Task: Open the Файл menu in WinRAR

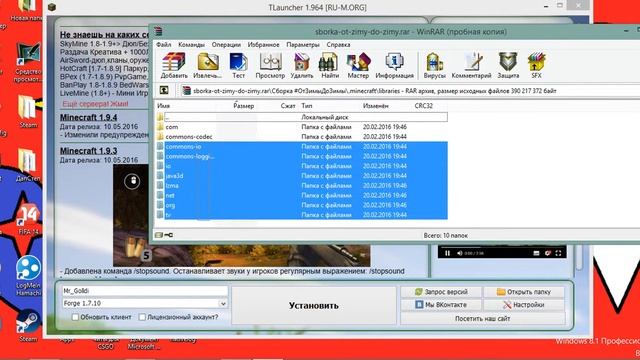Action: 164,44
